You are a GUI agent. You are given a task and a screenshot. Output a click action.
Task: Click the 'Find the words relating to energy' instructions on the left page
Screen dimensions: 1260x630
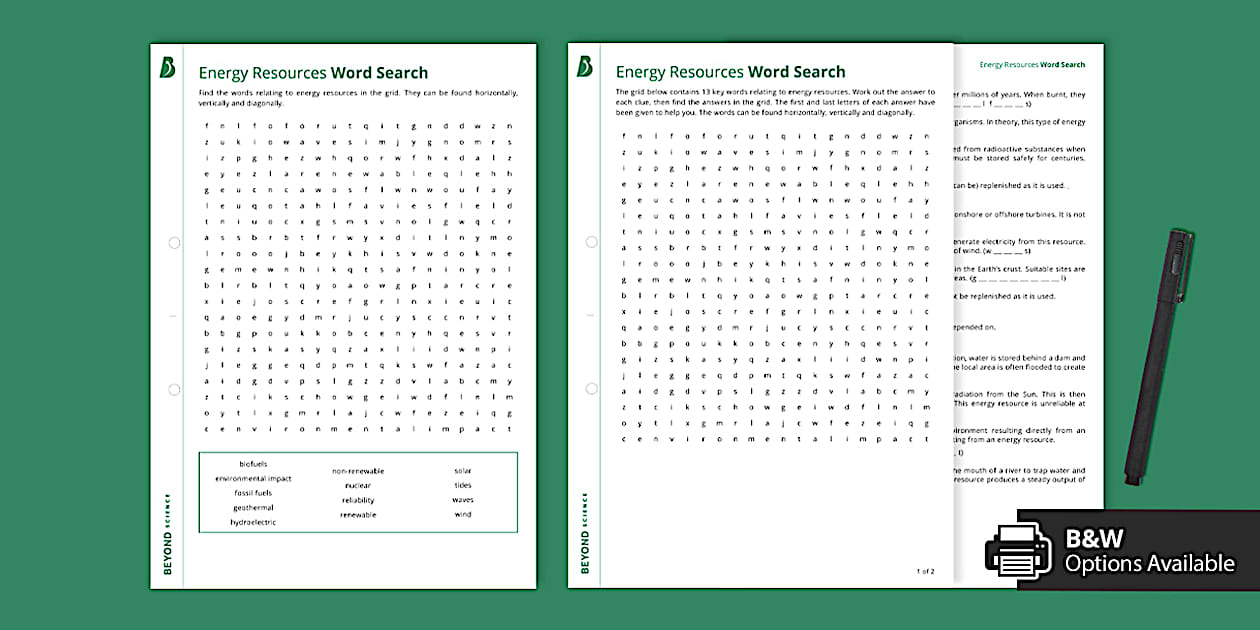tap(358, 98)
